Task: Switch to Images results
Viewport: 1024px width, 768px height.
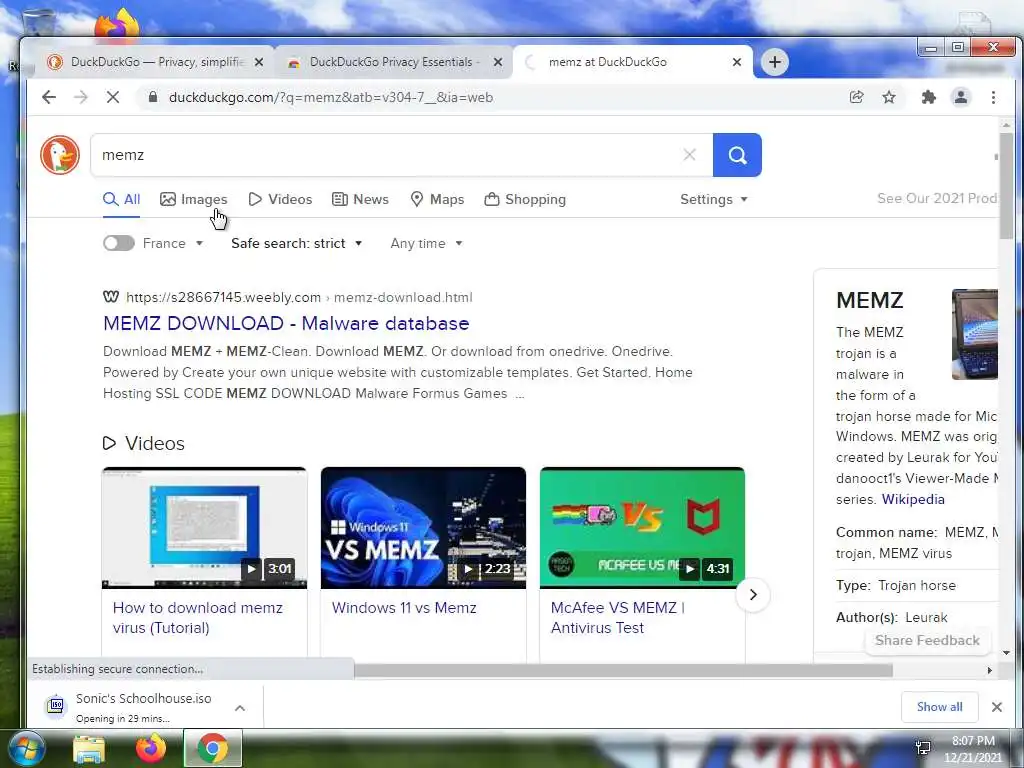Action: (194, 199)
